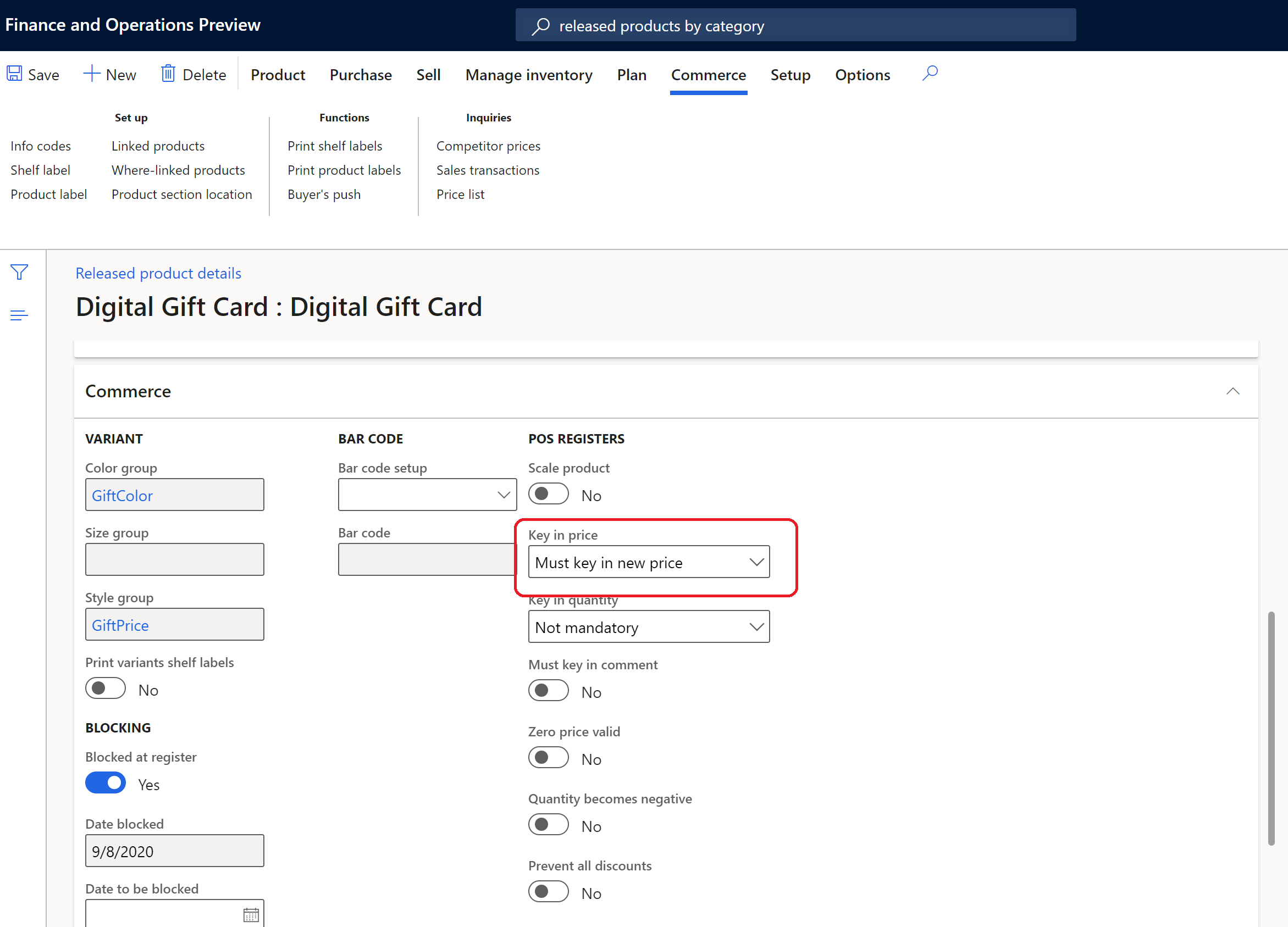Toggle the Scale product switch

pos(548,494)
